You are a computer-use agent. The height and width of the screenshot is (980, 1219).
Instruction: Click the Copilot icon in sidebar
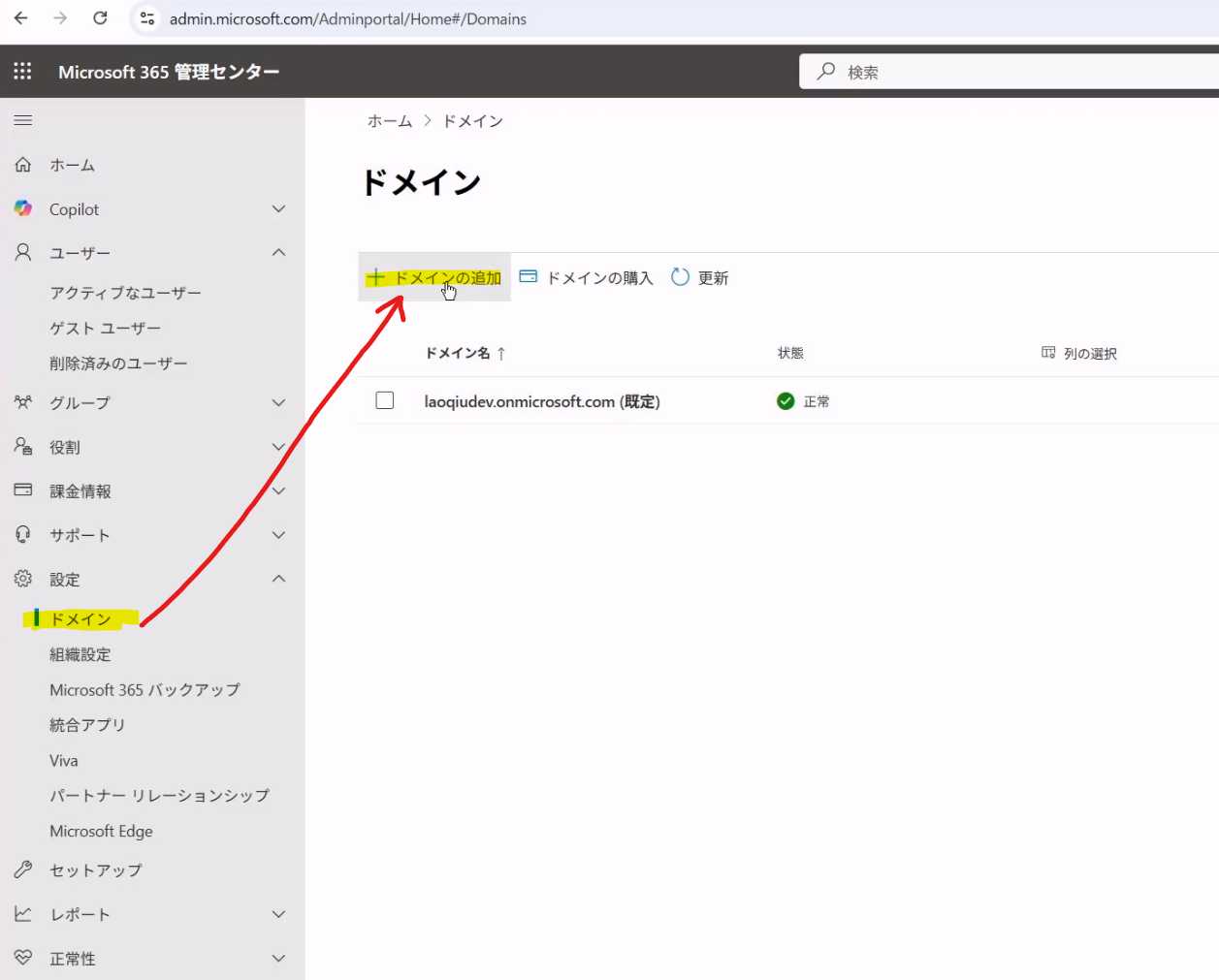(x=23, y=208)
